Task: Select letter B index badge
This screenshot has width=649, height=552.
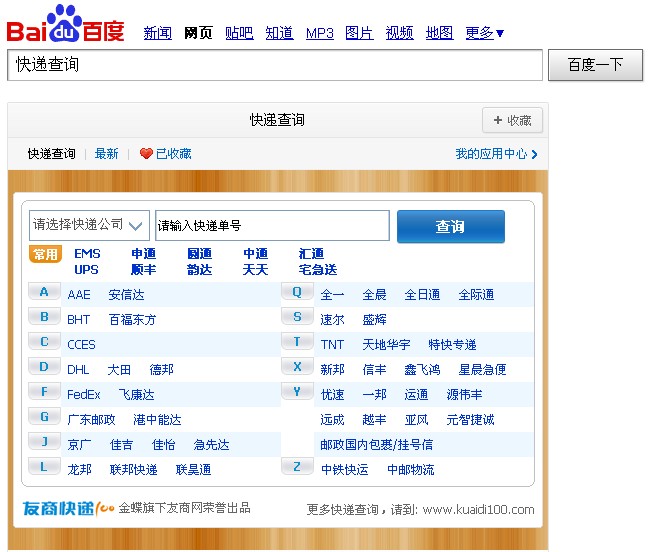Action: coord(44,317)
